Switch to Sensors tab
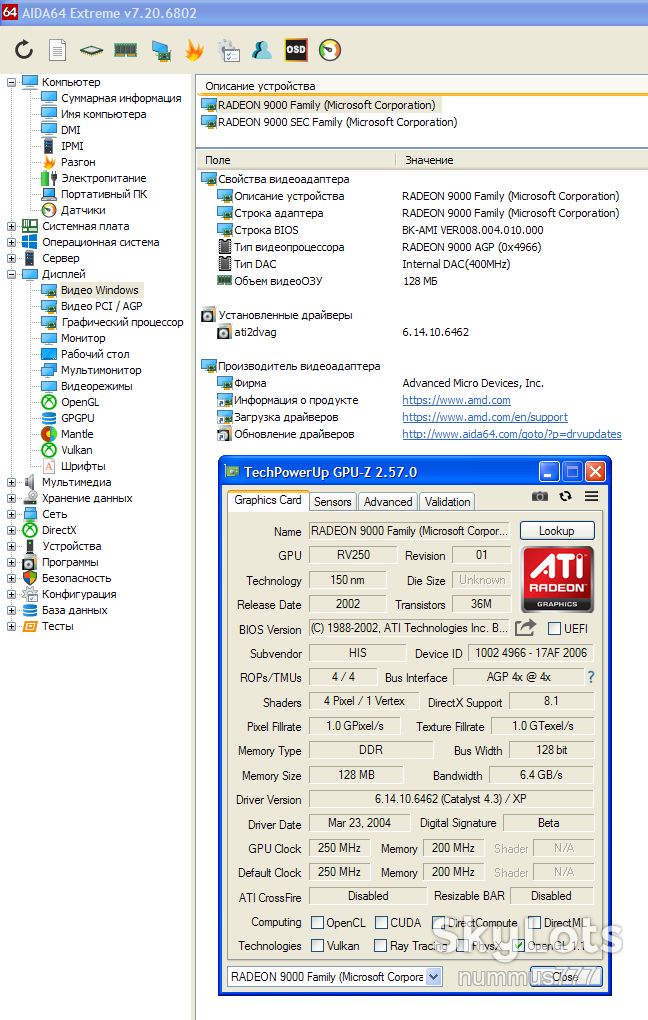 [x=332, y=502]
